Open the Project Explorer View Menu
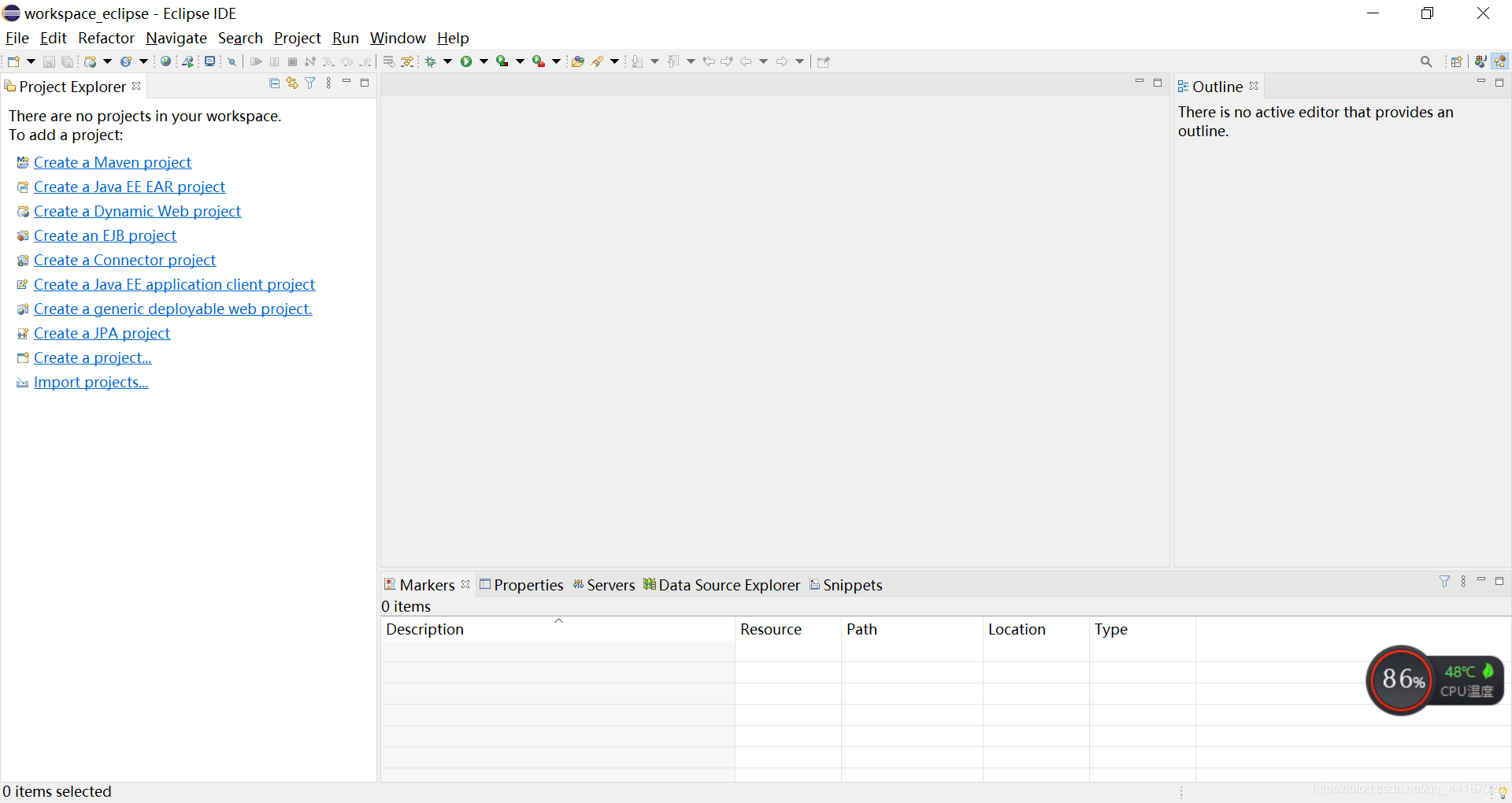Image resolution: width=1512 pixels, height=803 pixels. (328, 83)
